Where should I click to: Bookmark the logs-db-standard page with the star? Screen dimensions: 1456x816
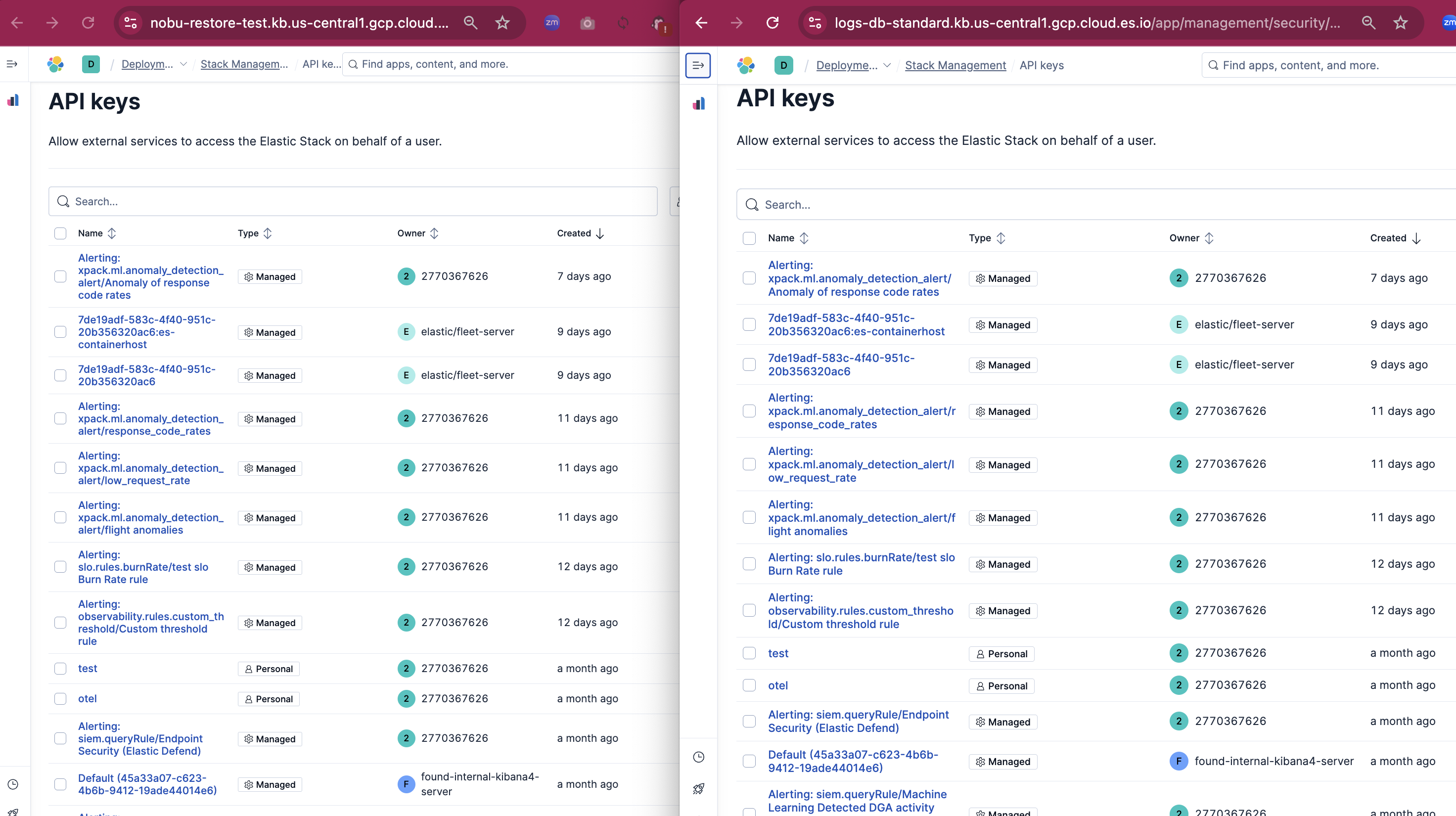[1400, 23]
